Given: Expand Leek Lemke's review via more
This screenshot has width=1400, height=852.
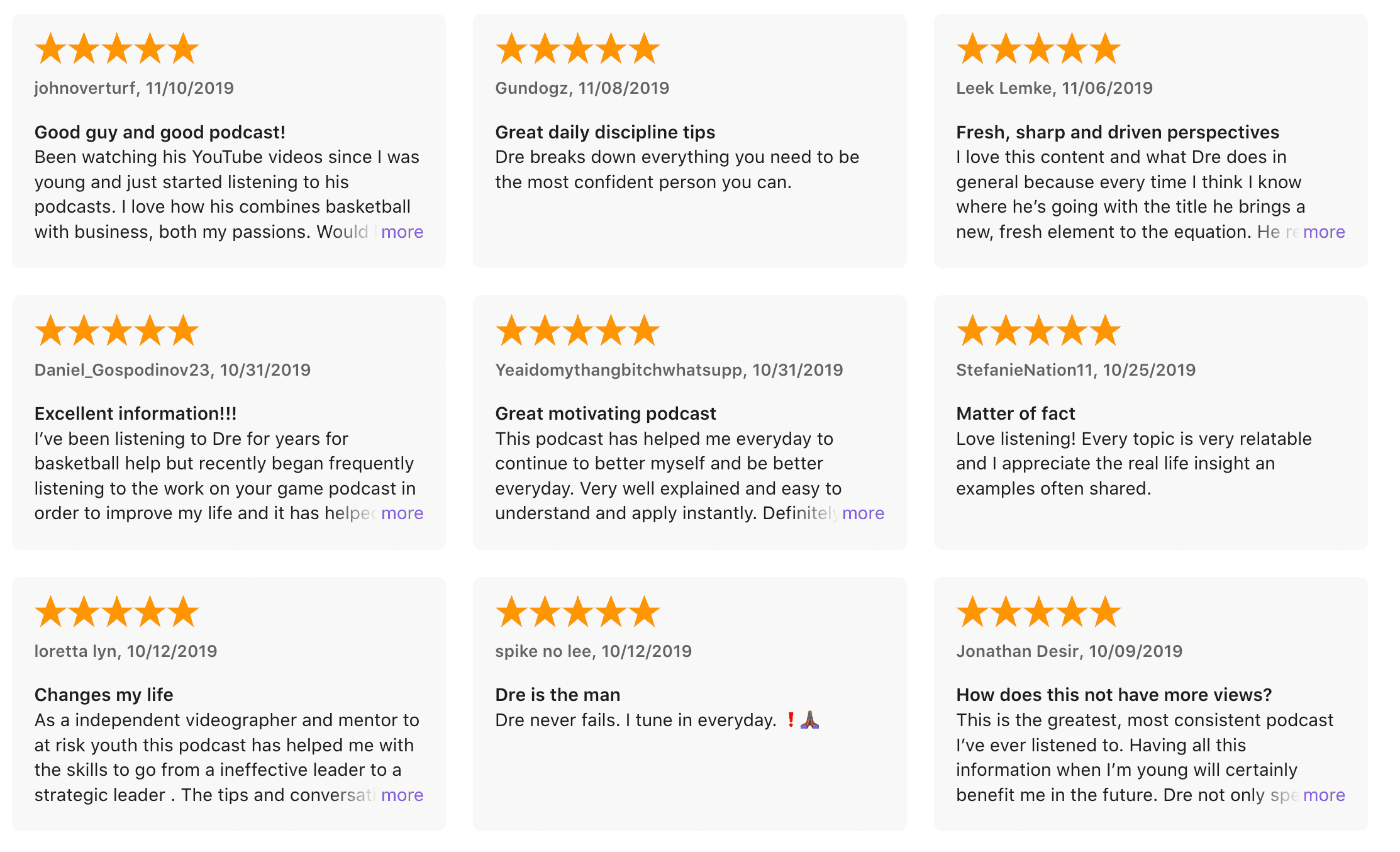Looking at the screenshot, I should click(x=1323, y=232).
